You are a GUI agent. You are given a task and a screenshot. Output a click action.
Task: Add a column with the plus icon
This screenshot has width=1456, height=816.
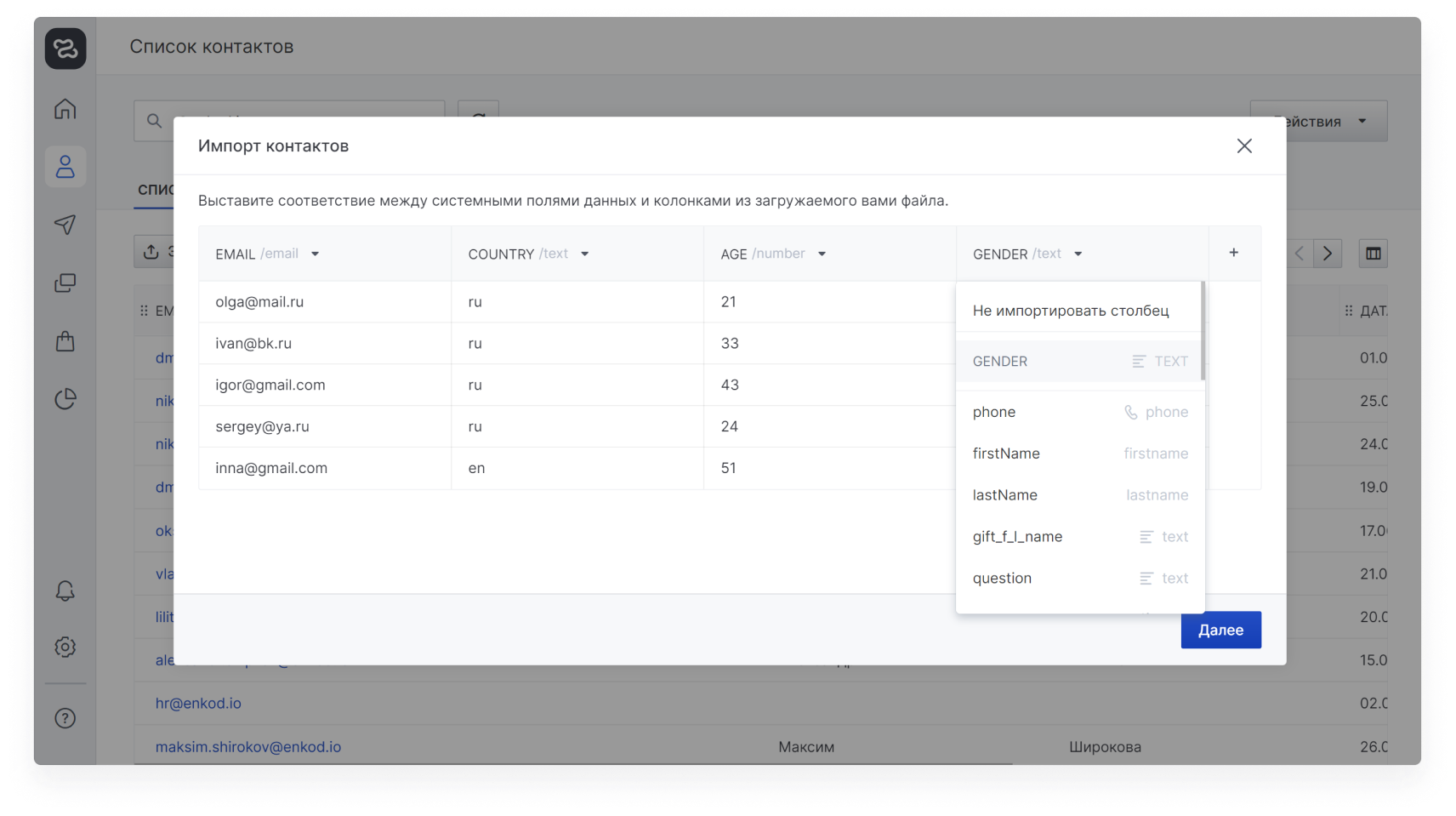(1234, 253)
